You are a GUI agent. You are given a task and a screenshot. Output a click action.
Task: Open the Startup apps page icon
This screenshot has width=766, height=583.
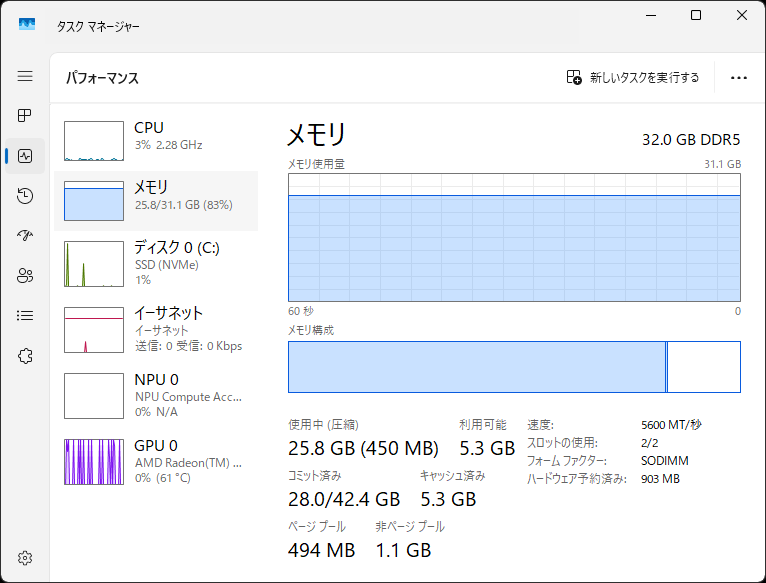click(25, 236)
